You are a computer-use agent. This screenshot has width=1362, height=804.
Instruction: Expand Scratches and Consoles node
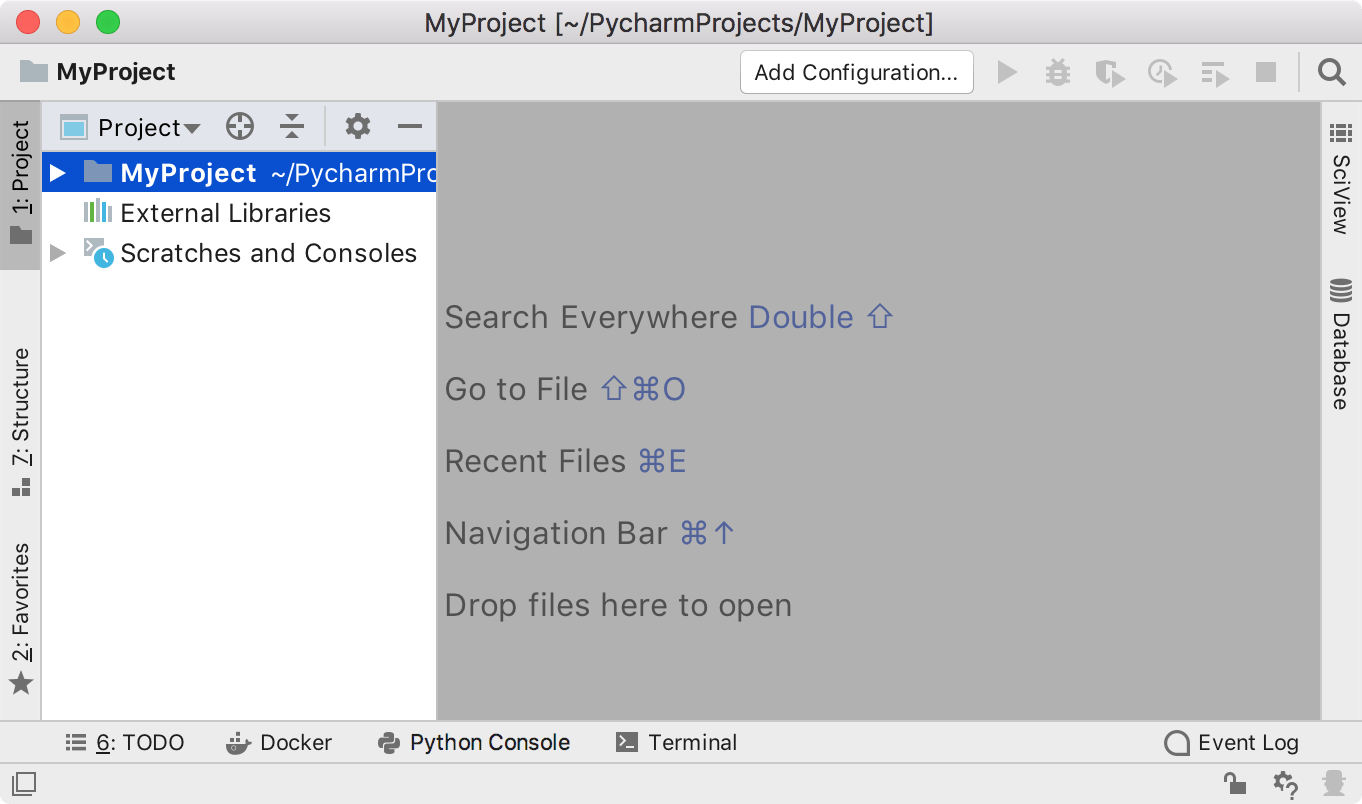point(58,253)
